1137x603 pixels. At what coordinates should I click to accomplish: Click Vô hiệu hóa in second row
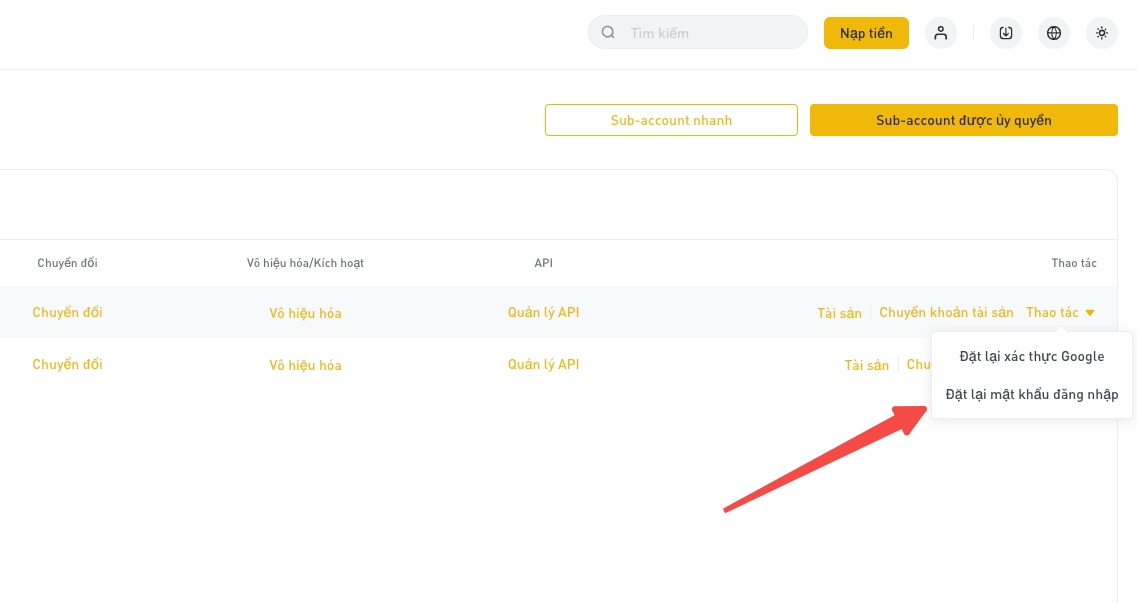pos(305,365)
